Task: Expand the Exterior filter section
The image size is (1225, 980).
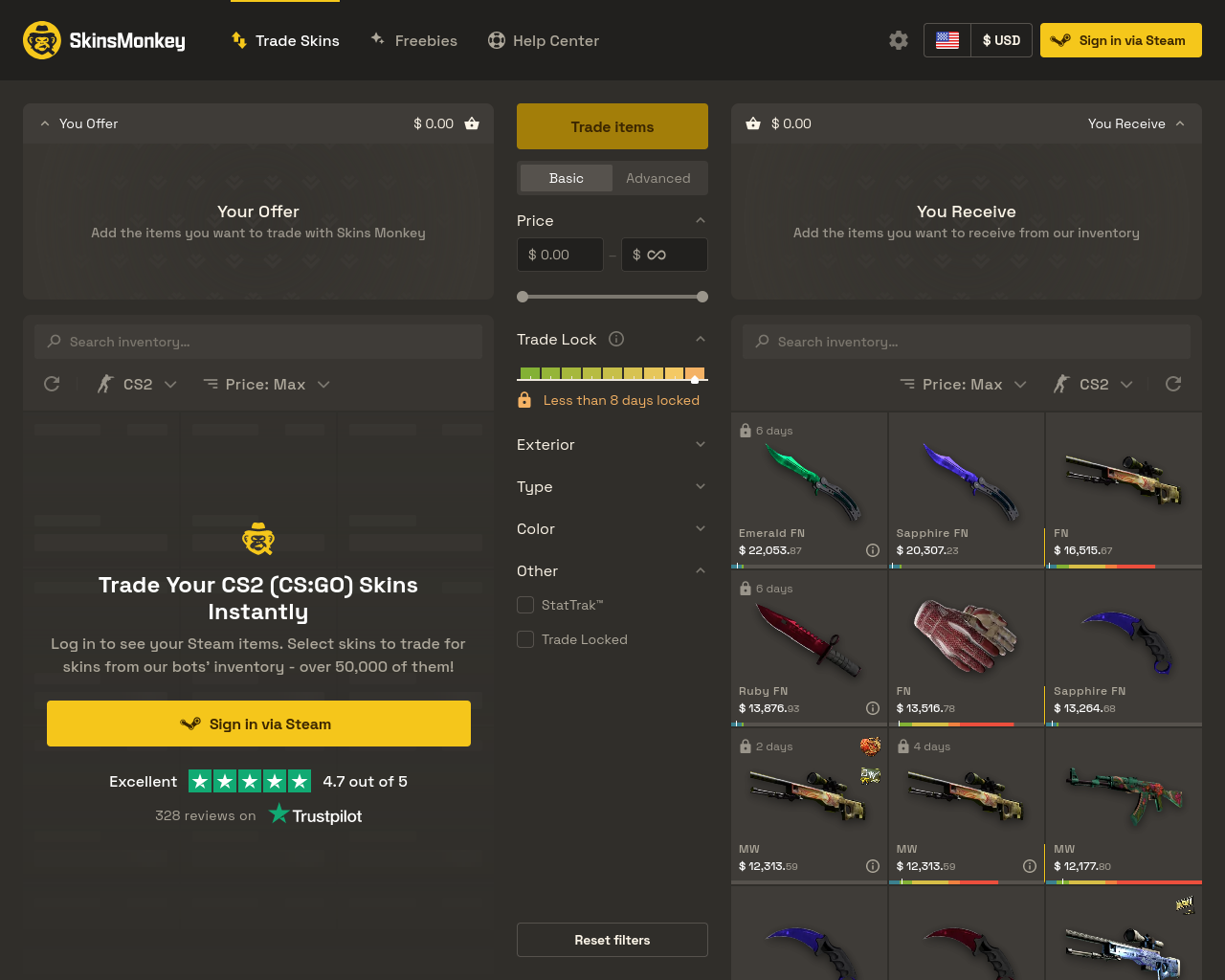Action: coord(612,444)
